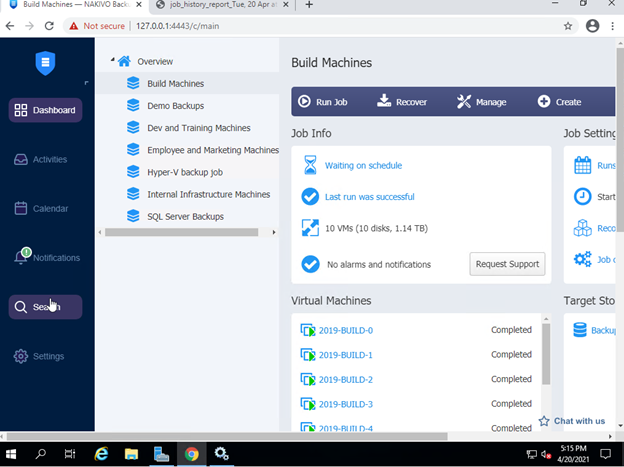Image resolution: width=624 pixels, height=467 pixels.
Task: Open the Search panel
Action: click(x=45, y=307)
